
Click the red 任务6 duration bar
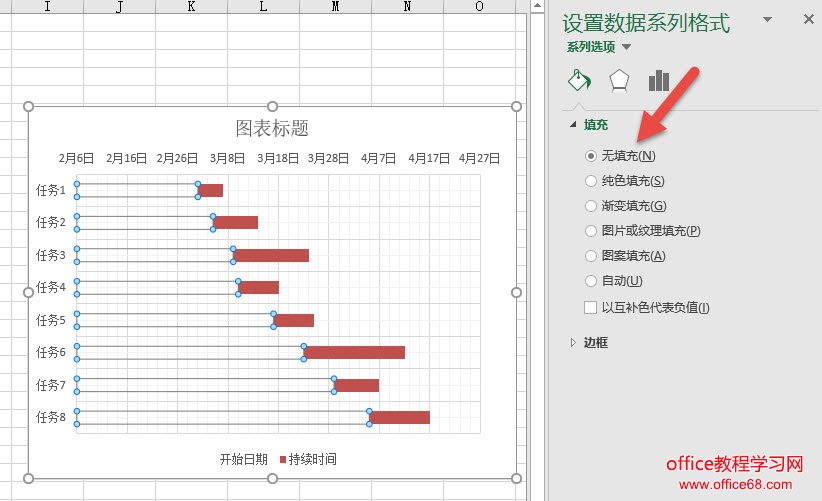pyautogui.click(x=355, y=352)
